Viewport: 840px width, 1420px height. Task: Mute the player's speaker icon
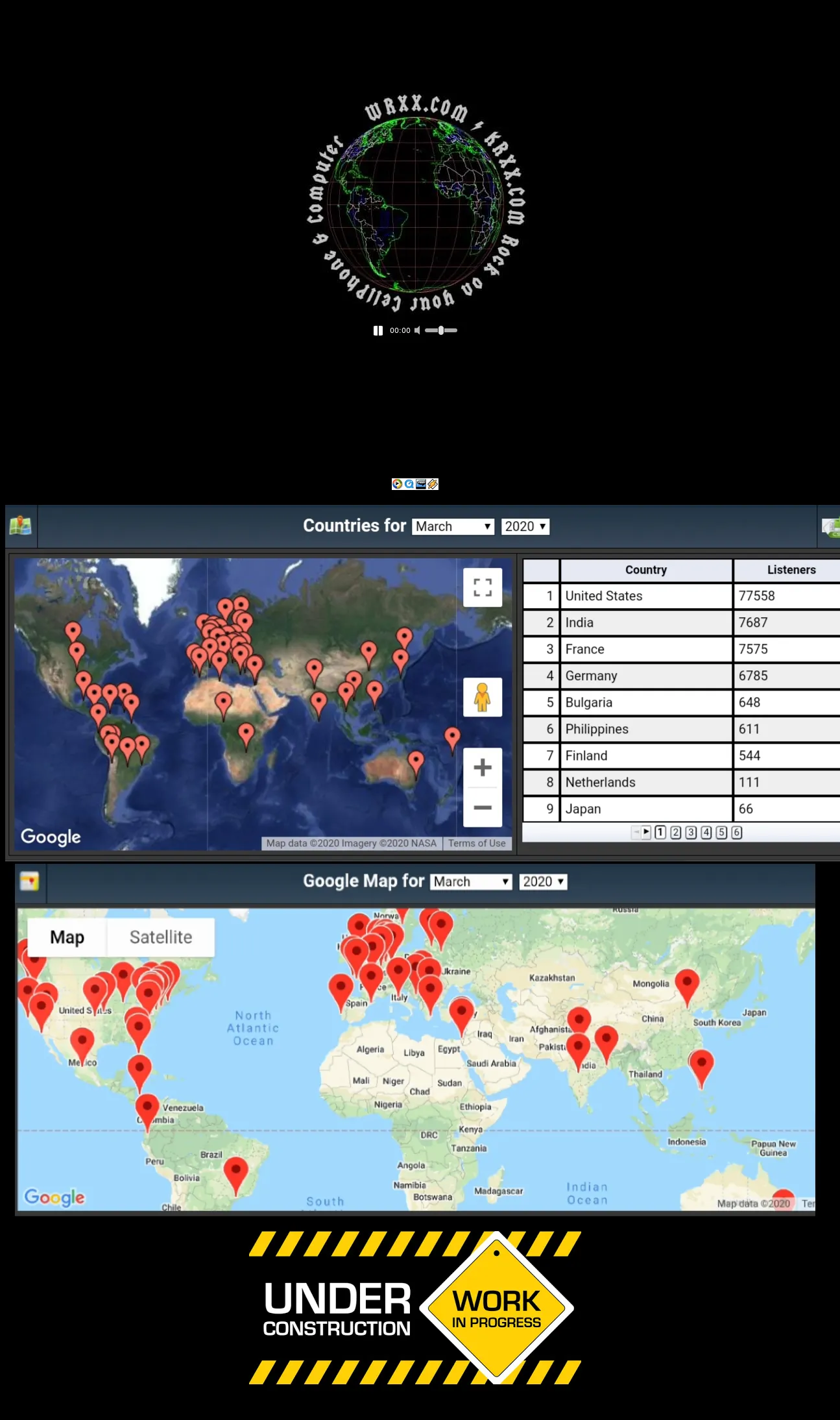tap(418, 330)
